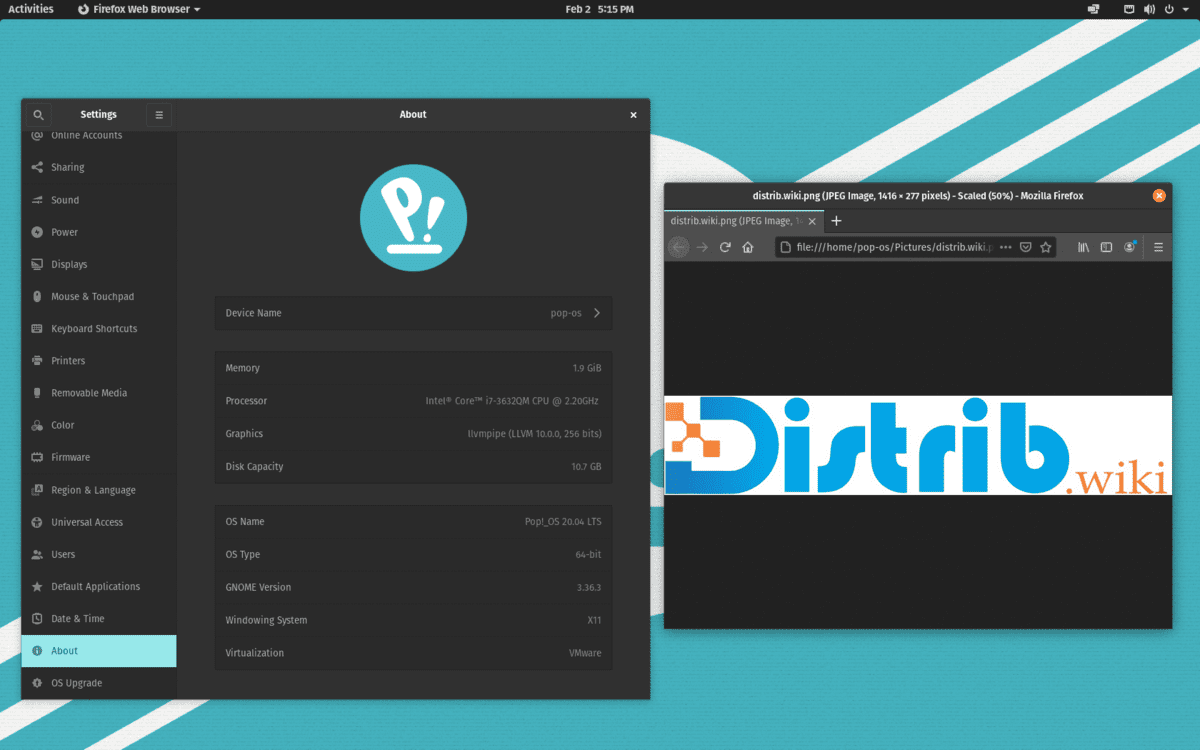Click the search icon in Settings header
The image size is (1200, 750).
coord(38,115)
